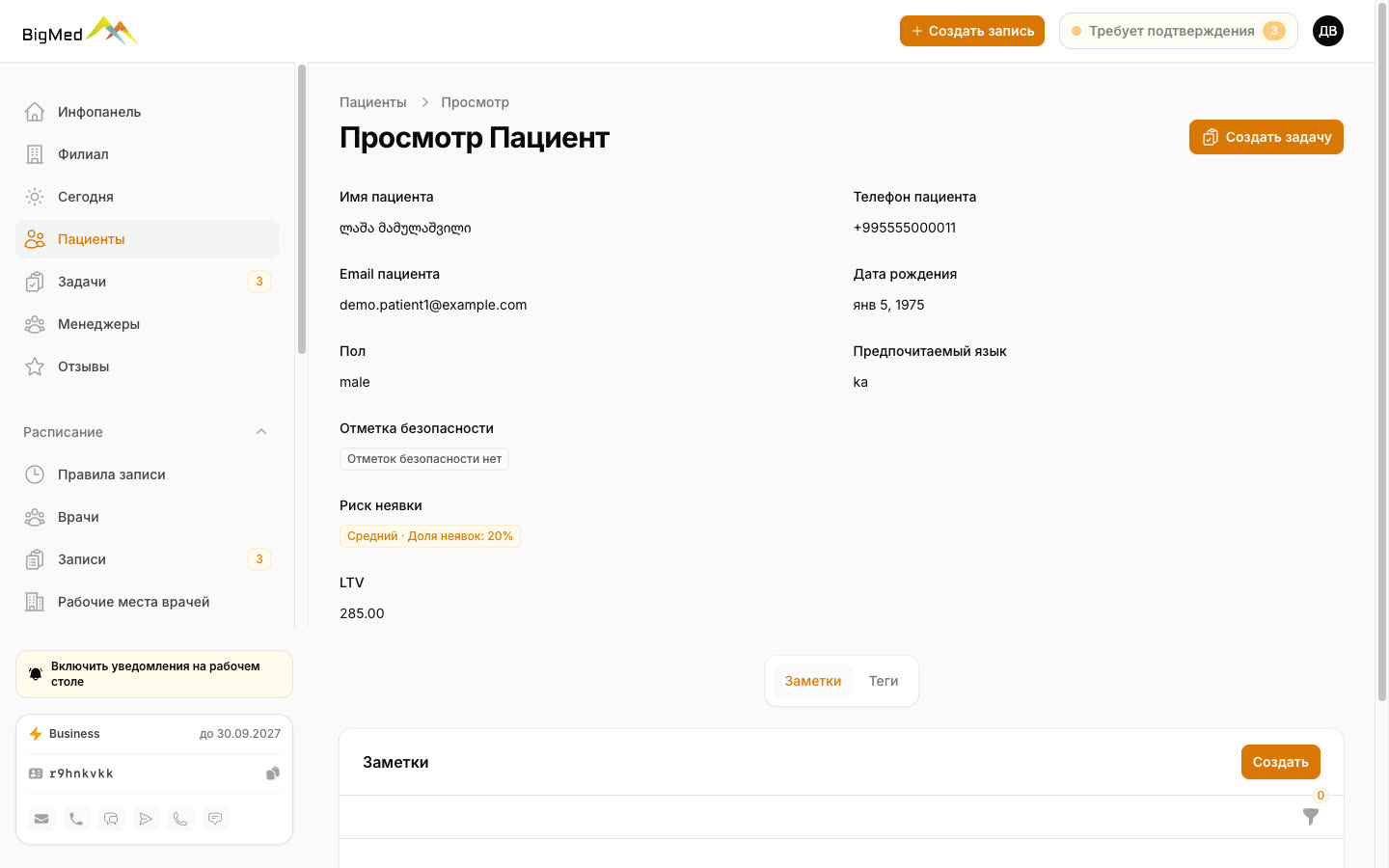Collapse the Расписание section chevron
Viewport: 1389px width, 868px height.
261,432
